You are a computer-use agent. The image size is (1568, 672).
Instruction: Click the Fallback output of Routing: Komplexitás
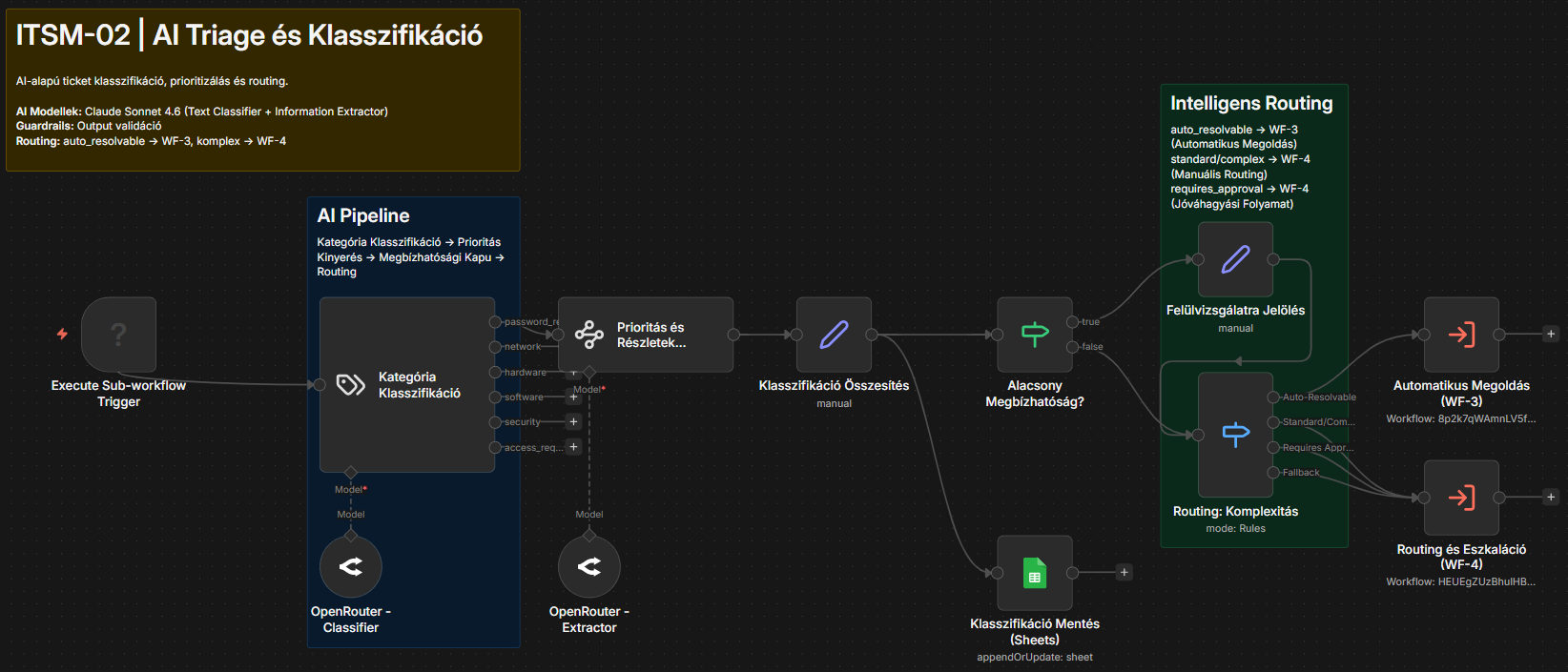(x=1272, y=473)
